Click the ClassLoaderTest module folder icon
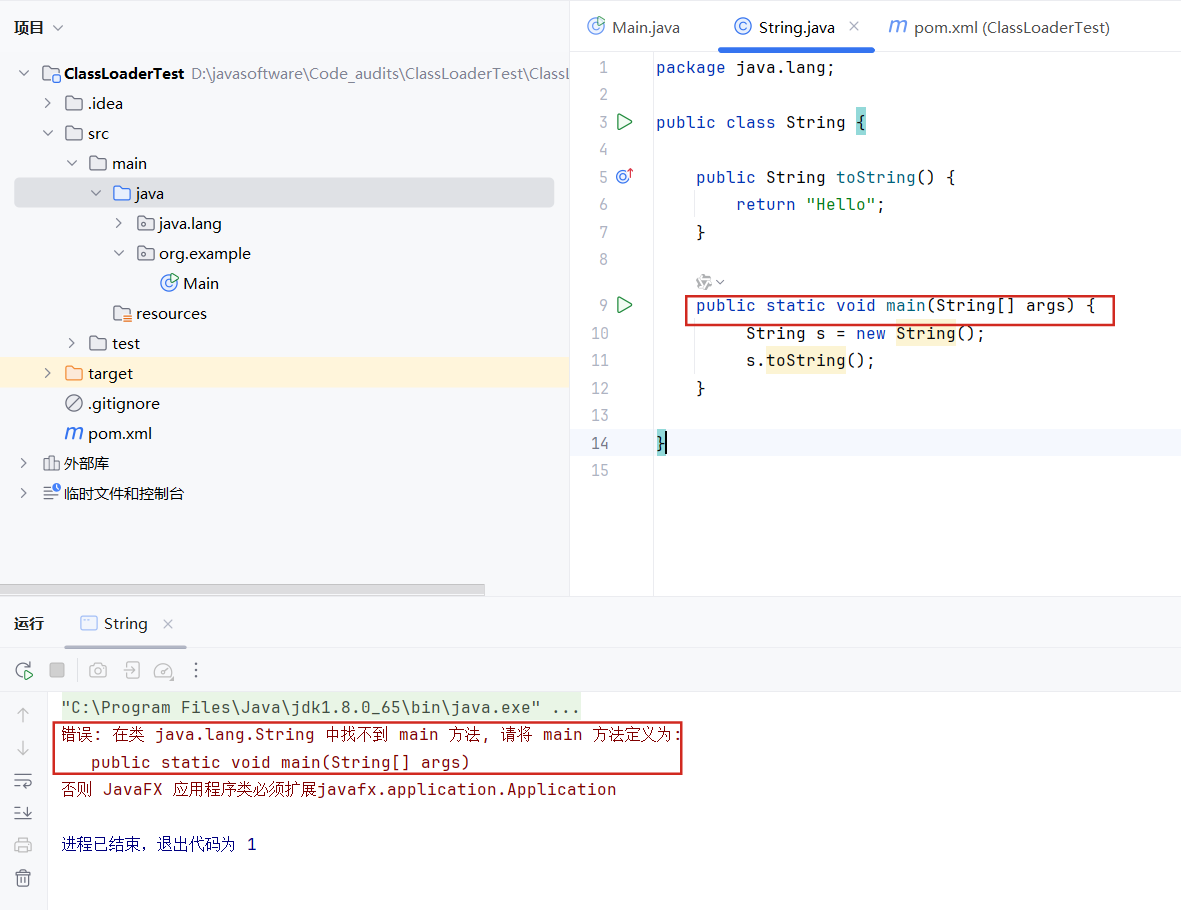 pyautogui.click(x=51, y=73)
